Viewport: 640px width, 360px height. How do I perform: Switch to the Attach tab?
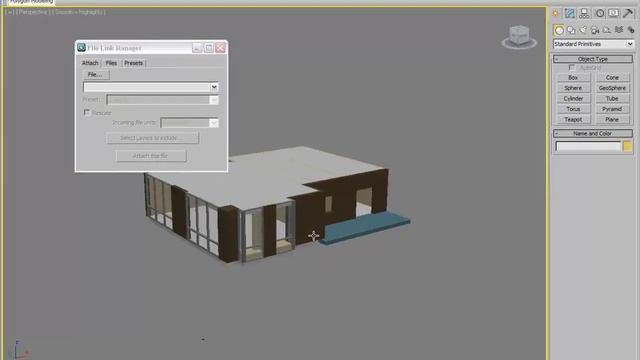click(x=90, y=63)
